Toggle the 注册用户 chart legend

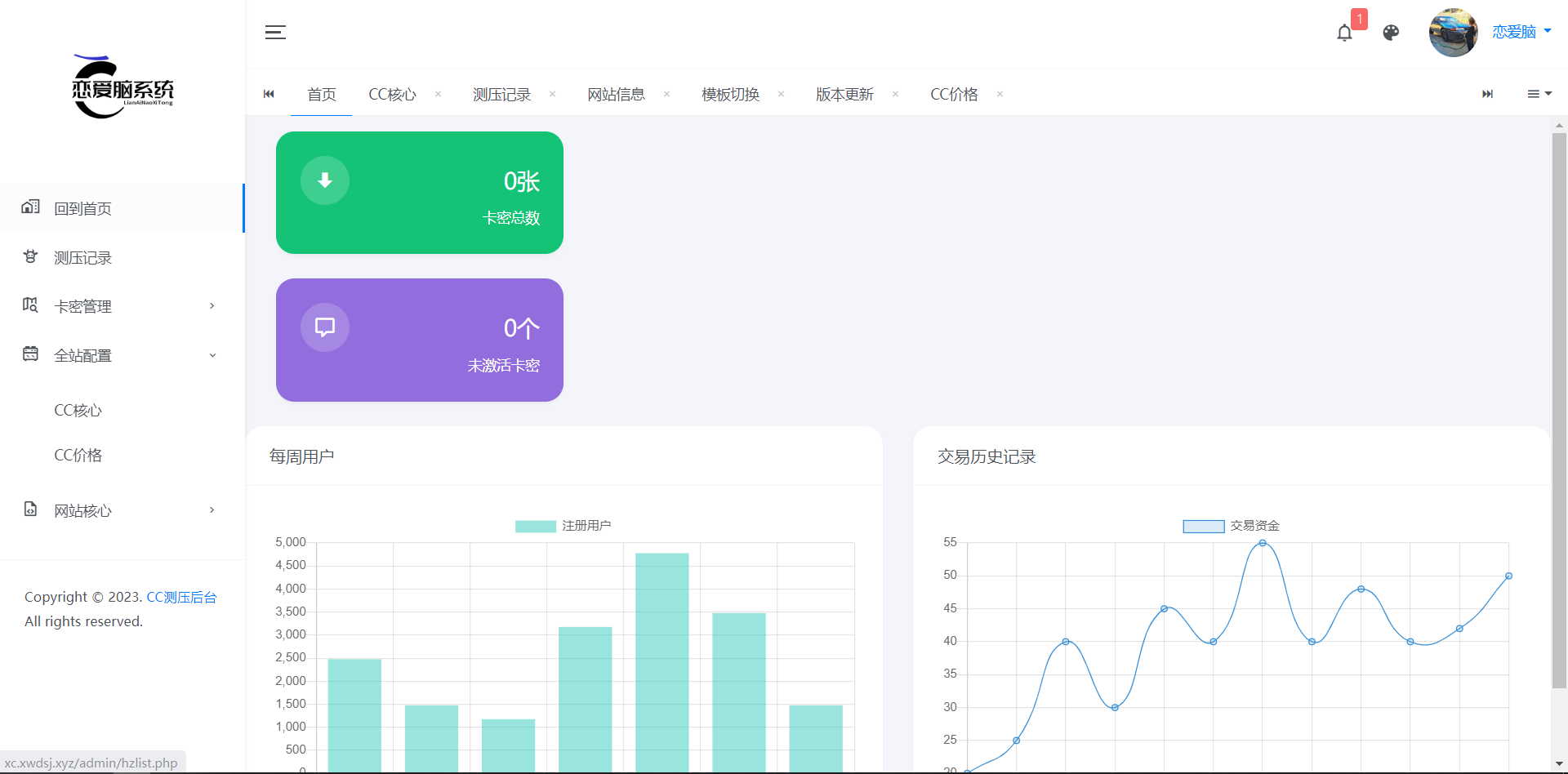tap(563, 526)
